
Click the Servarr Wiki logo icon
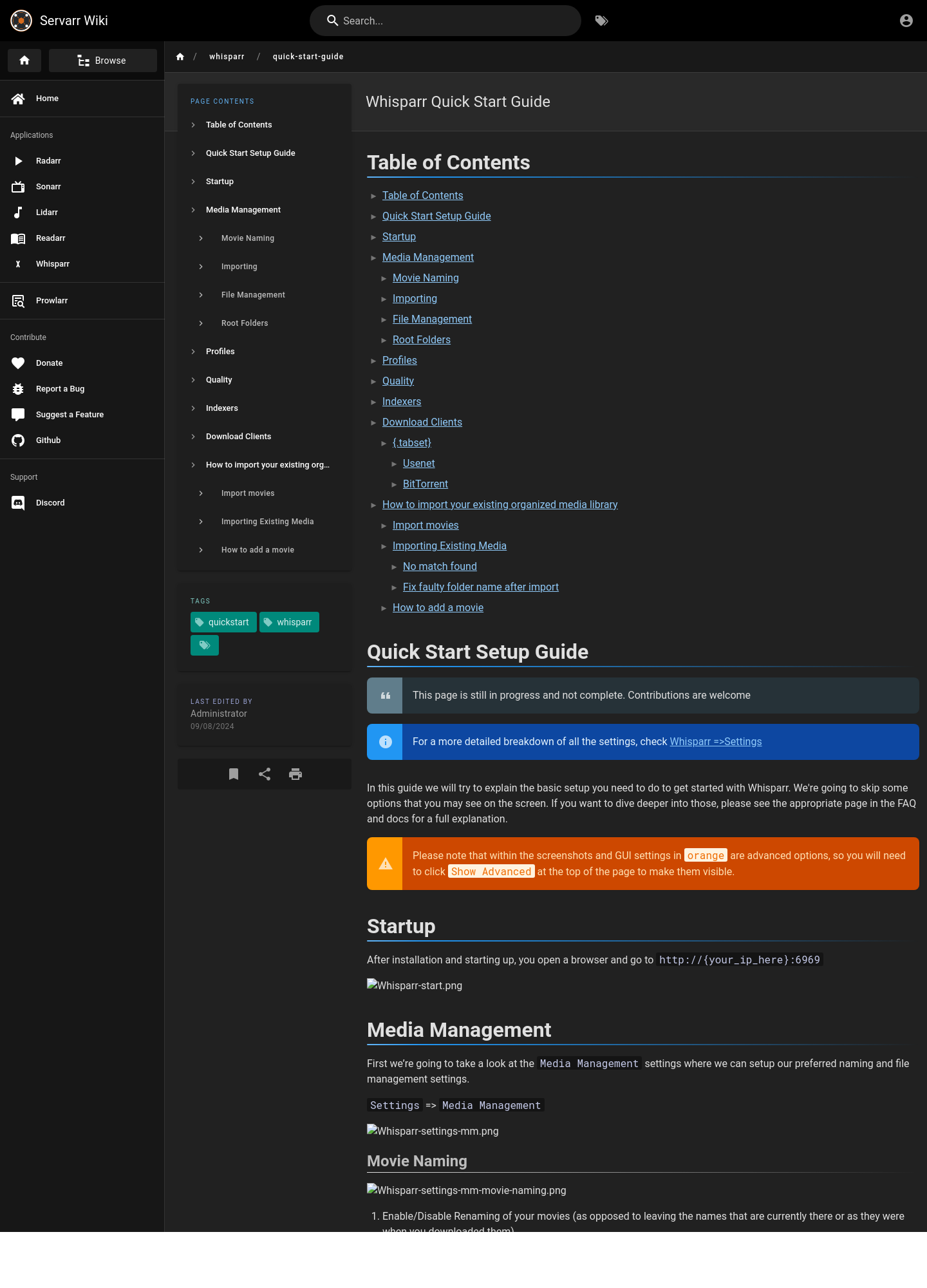point(21,21)
